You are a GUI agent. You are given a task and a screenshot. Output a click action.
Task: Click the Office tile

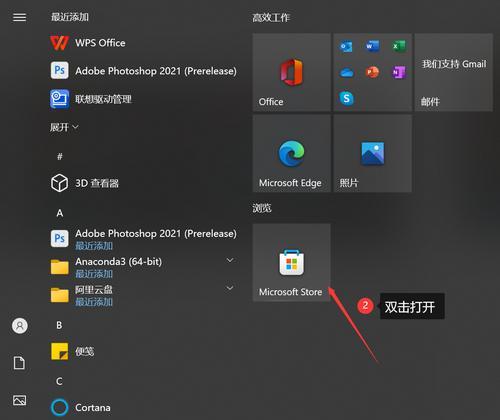[x=291, y=72]
